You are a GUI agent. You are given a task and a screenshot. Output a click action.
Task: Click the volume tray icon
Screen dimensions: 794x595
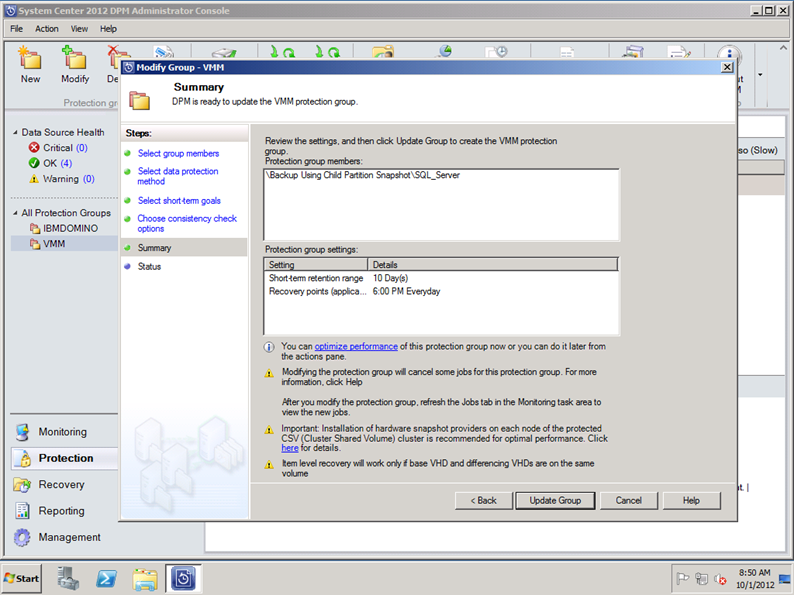click(720, 578)
